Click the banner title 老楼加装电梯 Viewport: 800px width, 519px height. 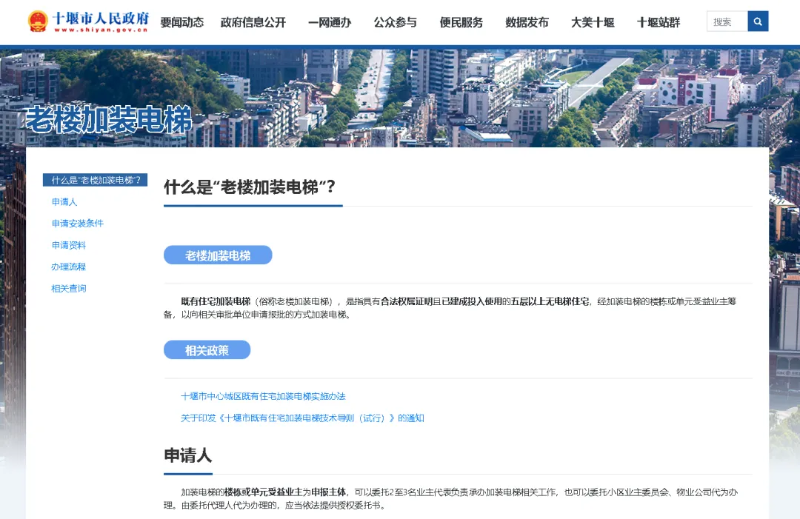[109, 120]
